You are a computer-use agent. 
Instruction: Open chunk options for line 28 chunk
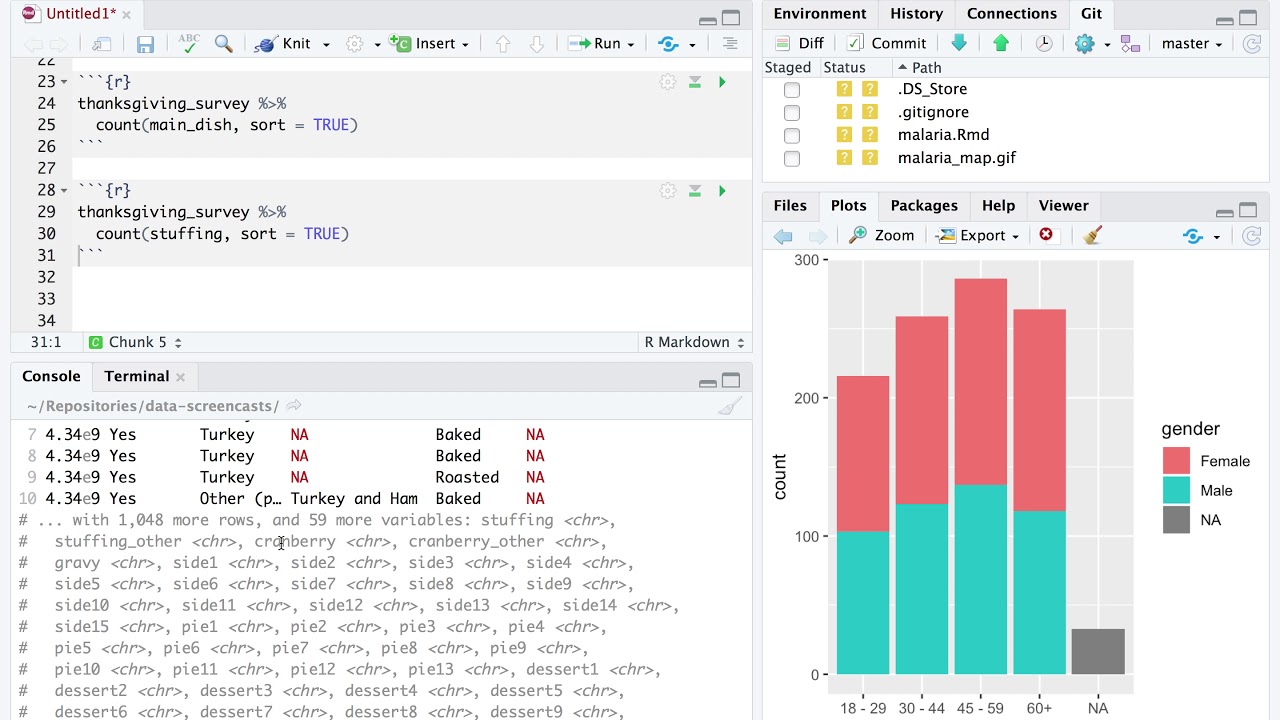point(668,190)
